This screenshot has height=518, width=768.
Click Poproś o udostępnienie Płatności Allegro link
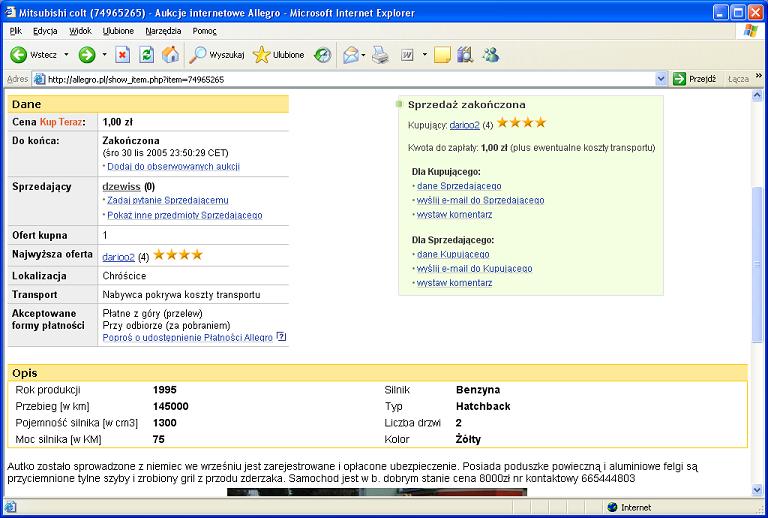point(188,337)
